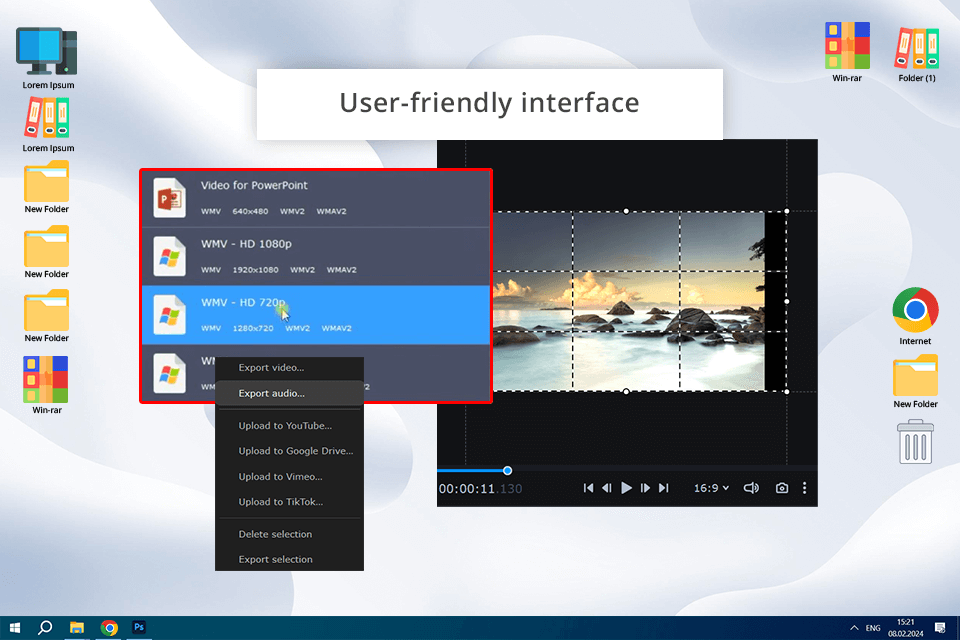960x640 pixels.
Task: Show hidden system tray icons
Action: [853, 628]
